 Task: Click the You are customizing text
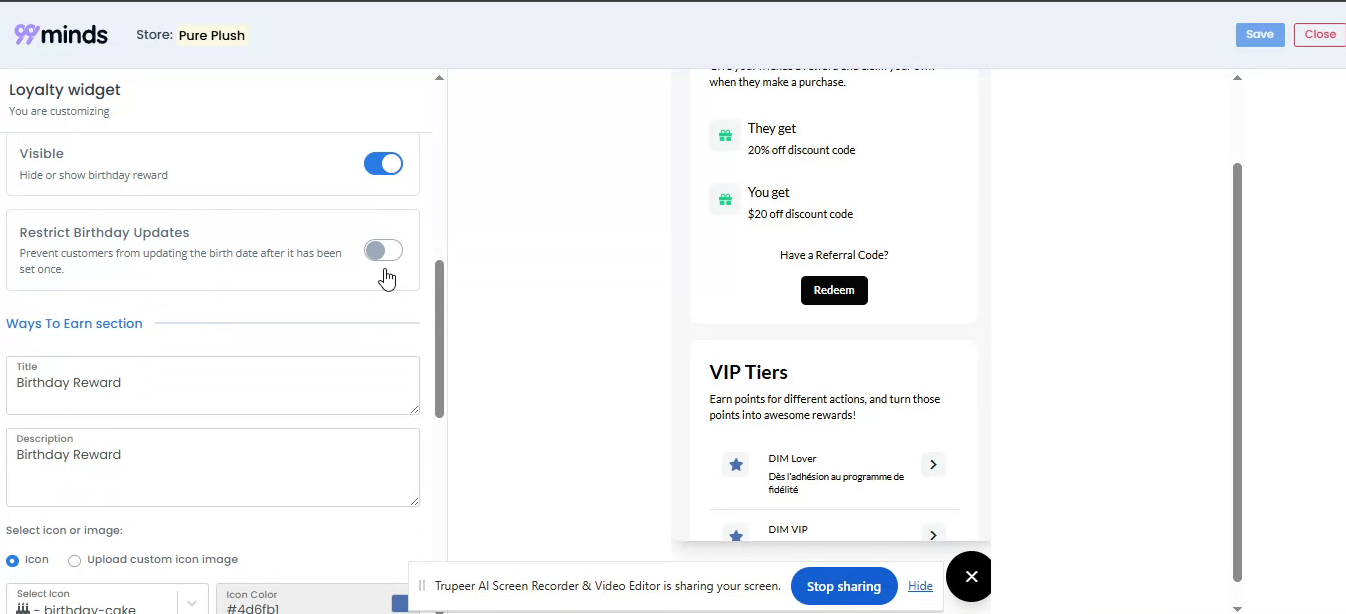coord(59,111)
